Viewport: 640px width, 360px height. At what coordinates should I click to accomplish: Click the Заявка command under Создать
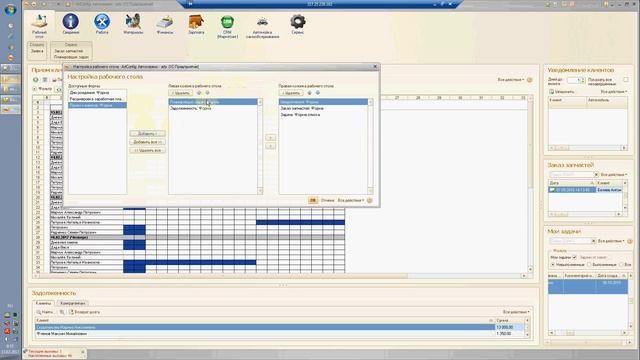37,51
